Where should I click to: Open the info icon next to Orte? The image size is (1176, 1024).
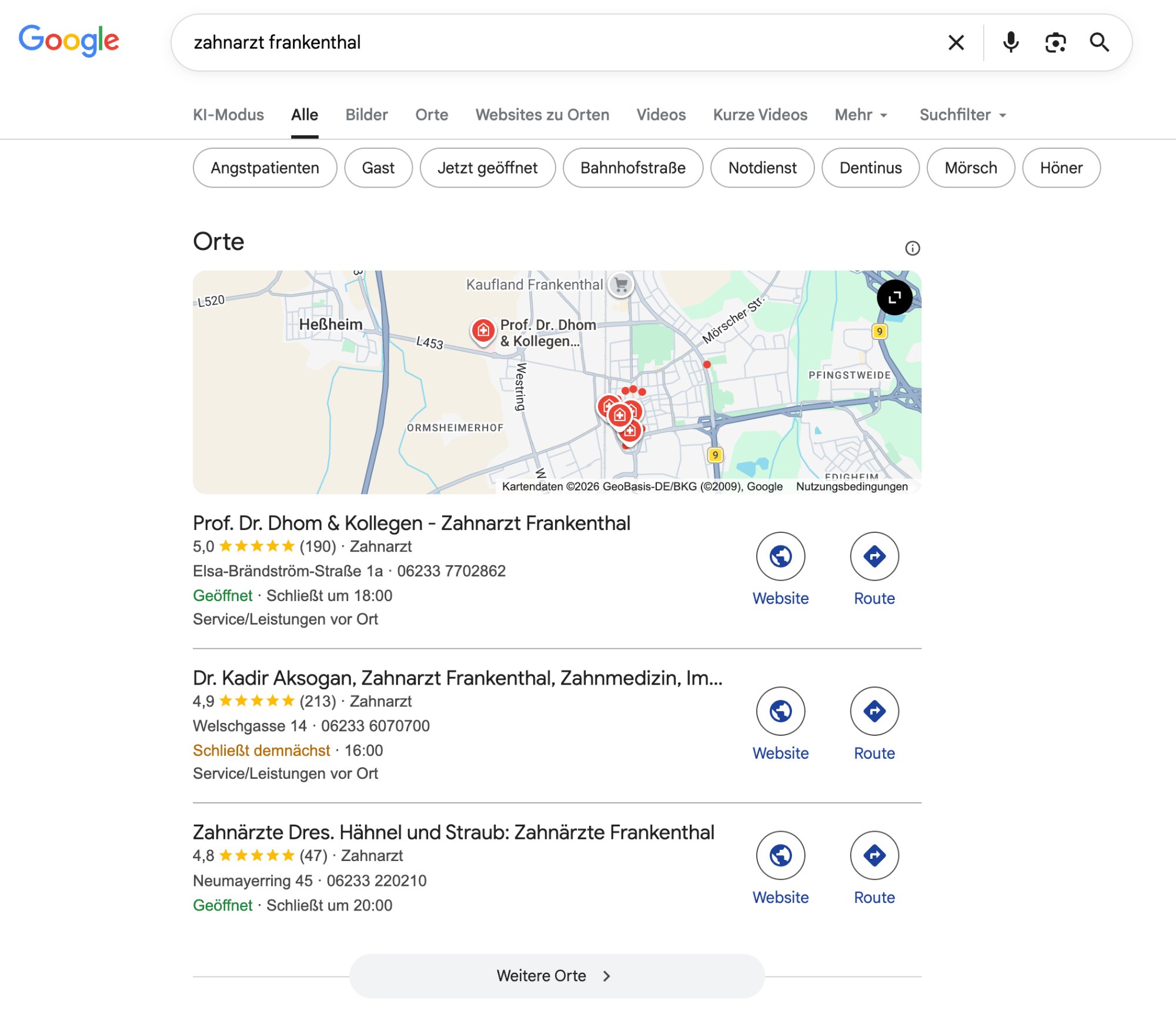[912, 249]
